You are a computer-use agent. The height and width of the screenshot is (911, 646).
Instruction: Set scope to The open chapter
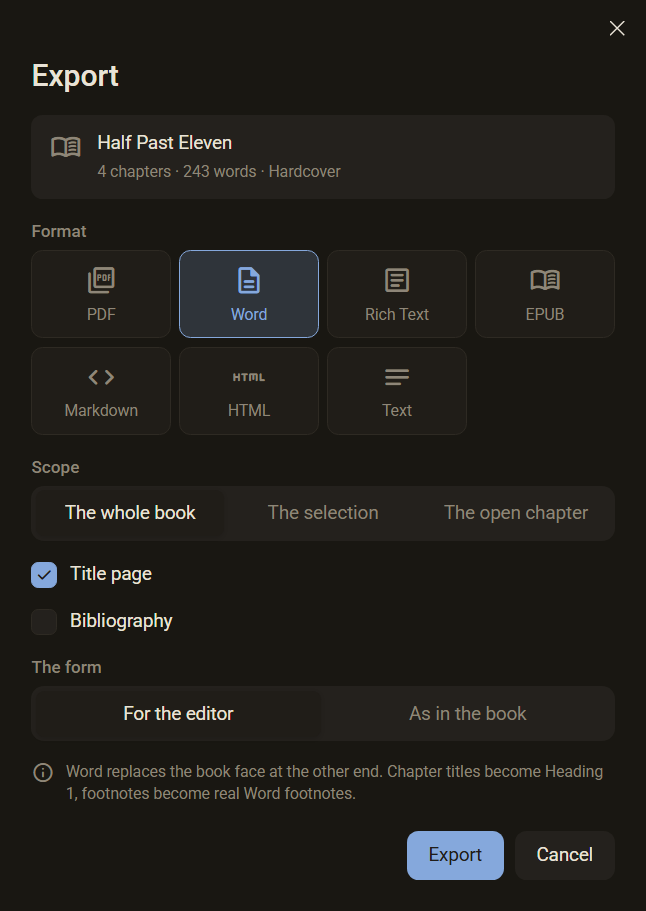click(516, 513)
